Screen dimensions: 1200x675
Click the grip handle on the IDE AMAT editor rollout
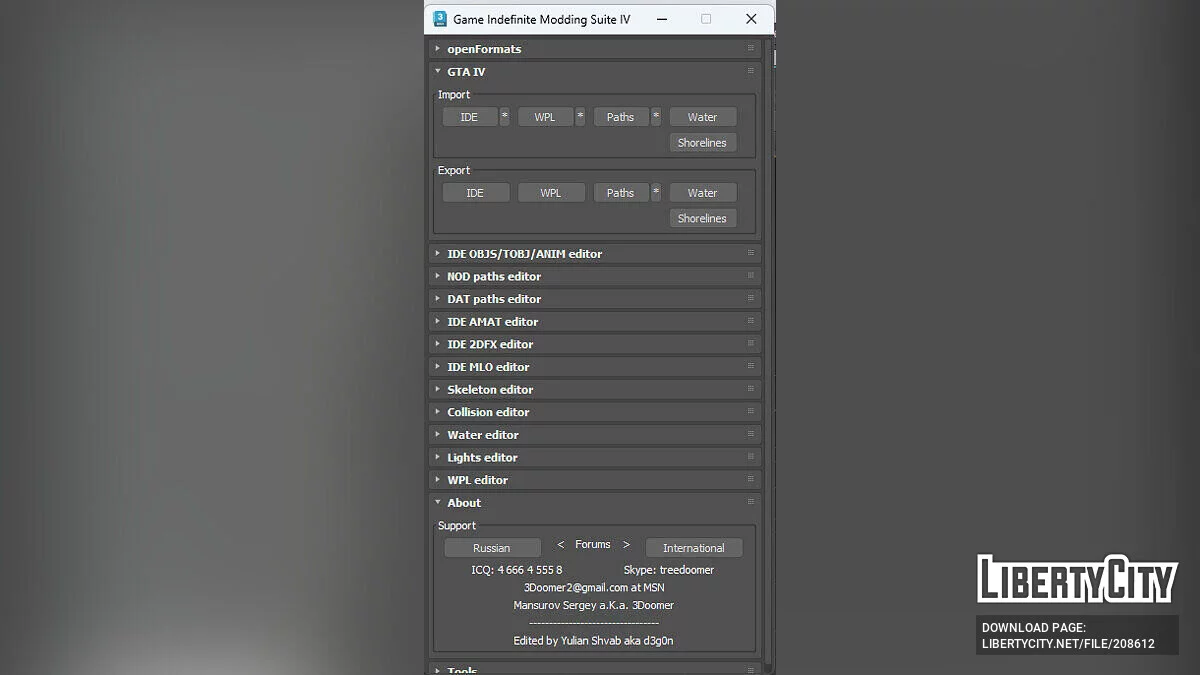coord(751,321)
